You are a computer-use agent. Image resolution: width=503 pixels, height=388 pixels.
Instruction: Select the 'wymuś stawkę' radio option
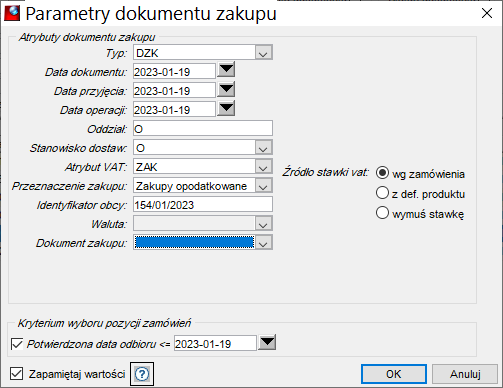[382, 213]
